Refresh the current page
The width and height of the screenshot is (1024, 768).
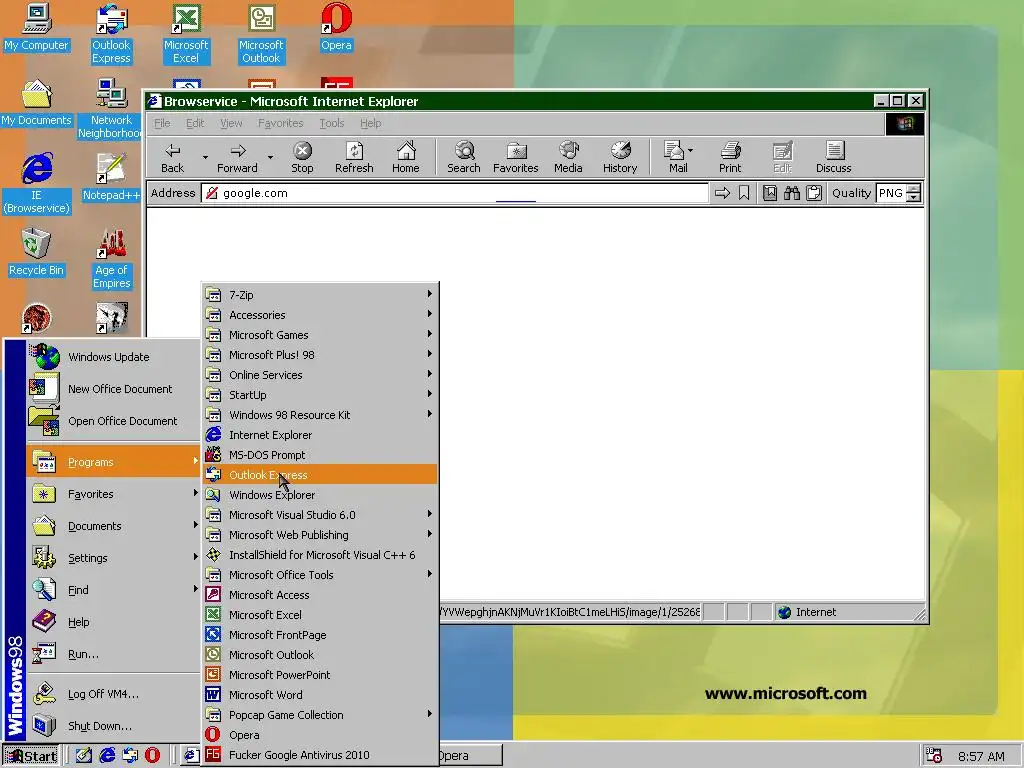[354, 157]
